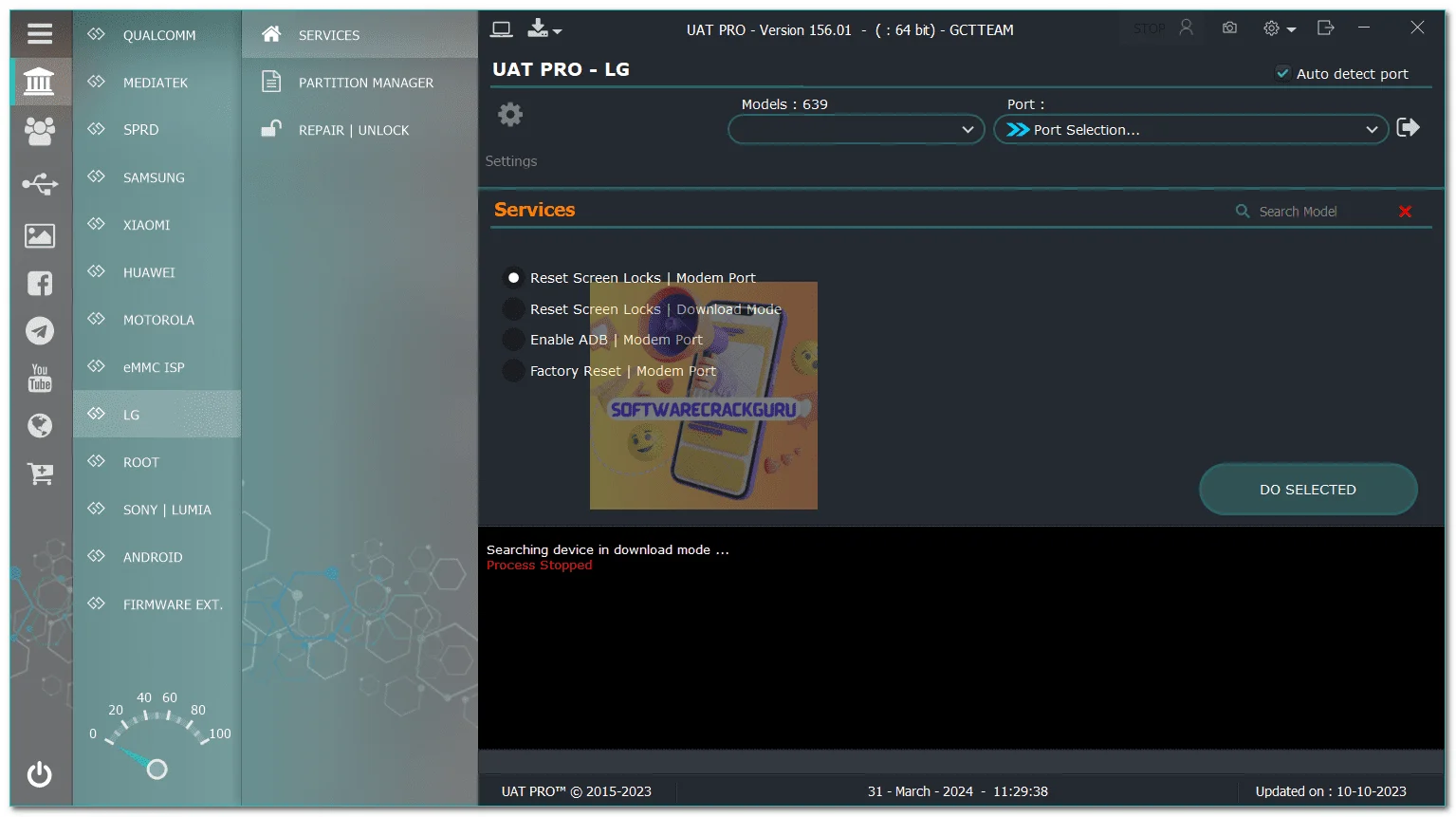The height and width of the screenshot is (817, 1456).
Task: Clear model search with red X
Action: pyautogui.click(x=1406, y=212)
